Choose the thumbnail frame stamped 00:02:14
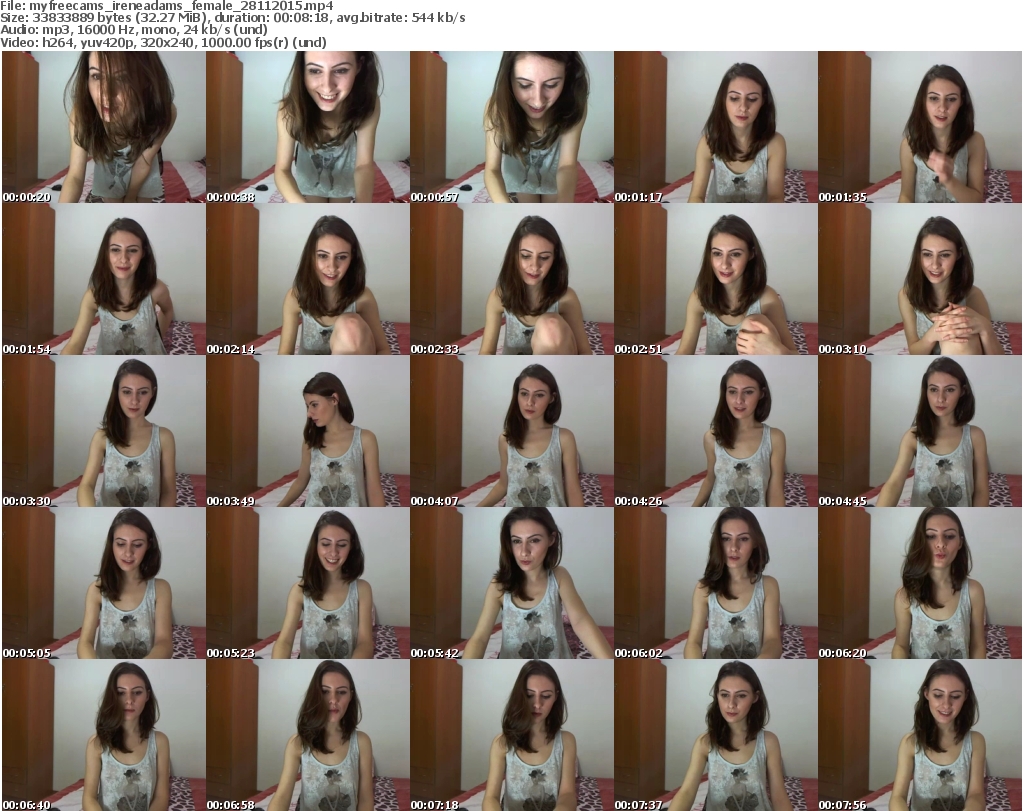 click(x=308, y=279)
